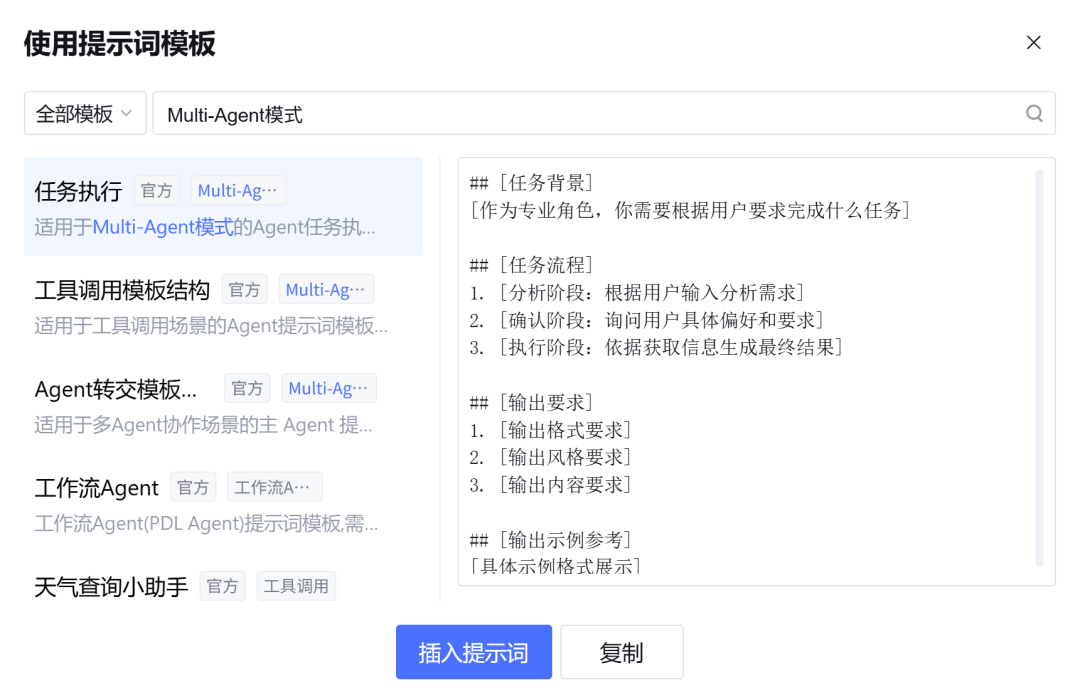Click the 复制 button
Viewport: 1080px width, 690px height.
point(622,651)
